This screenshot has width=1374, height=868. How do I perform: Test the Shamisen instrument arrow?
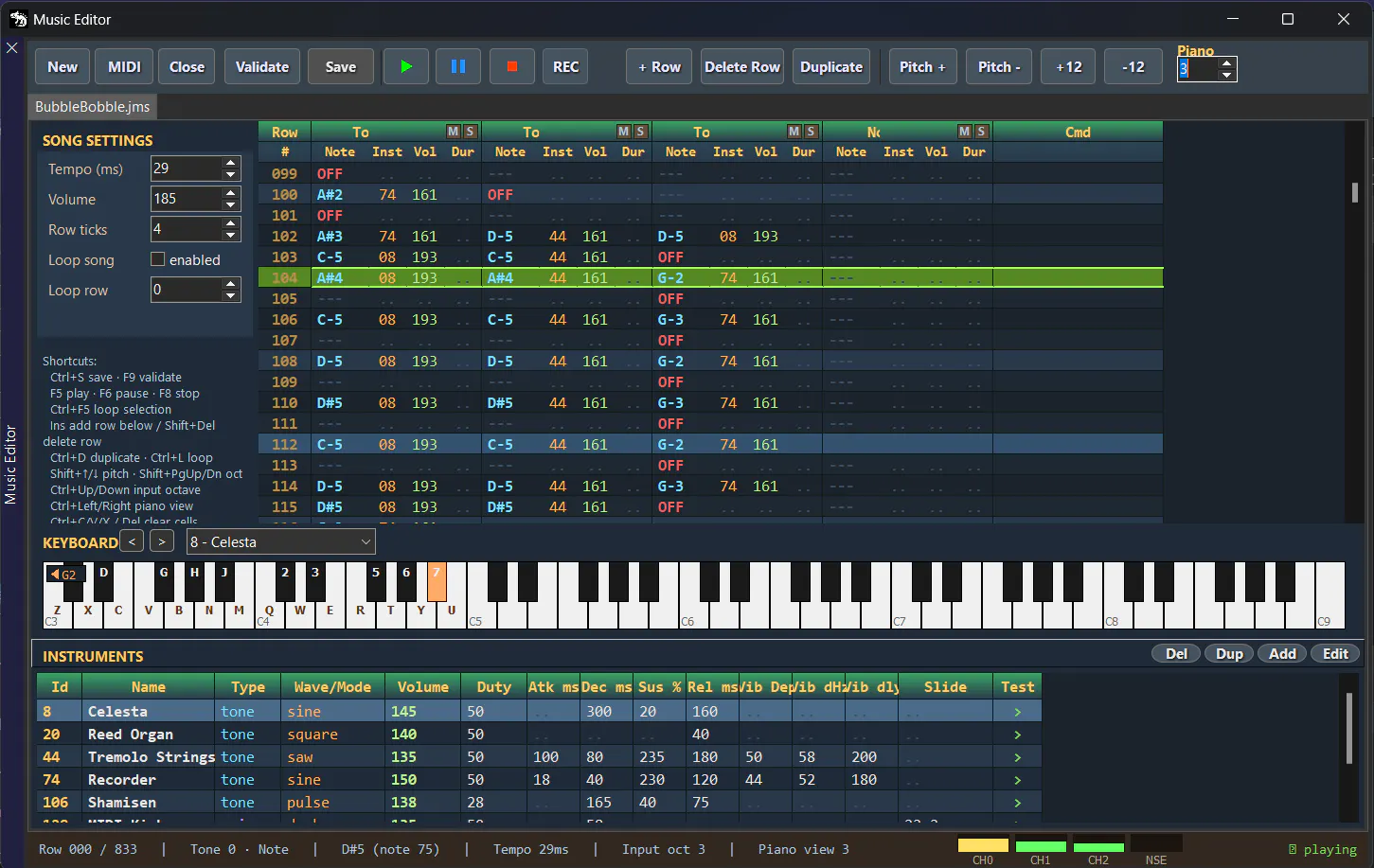tap(1018, 803)
